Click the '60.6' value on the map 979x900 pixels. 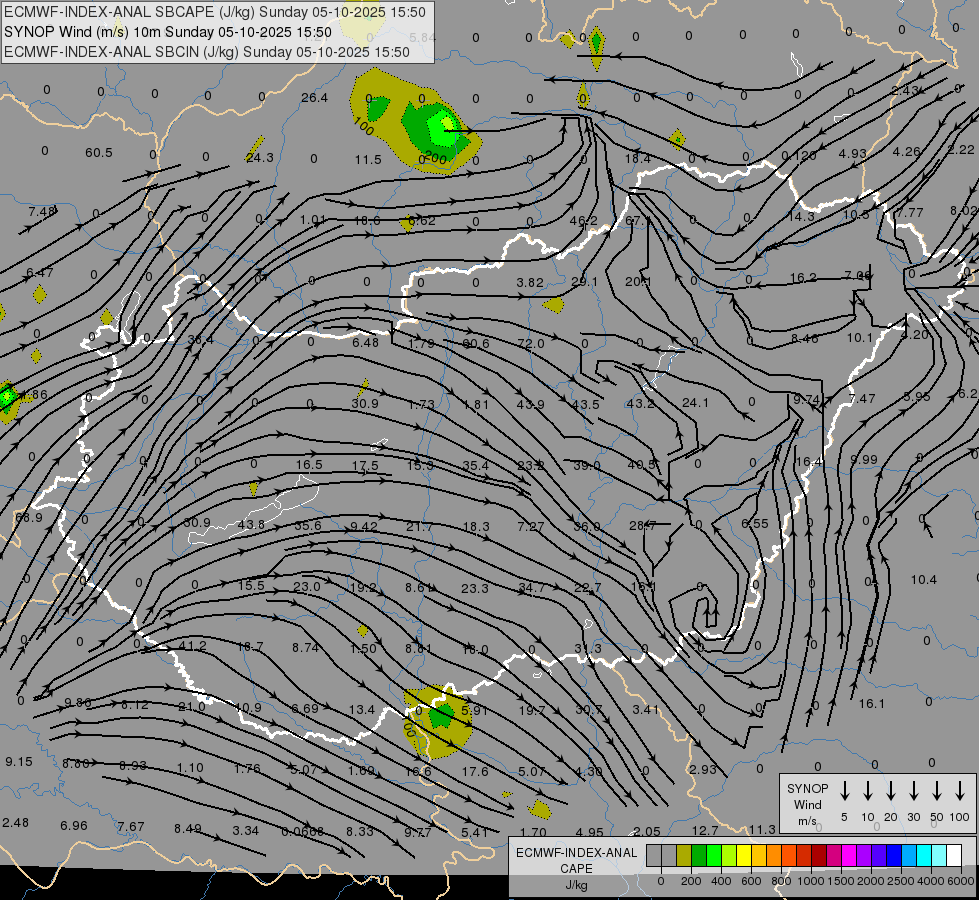476,344
